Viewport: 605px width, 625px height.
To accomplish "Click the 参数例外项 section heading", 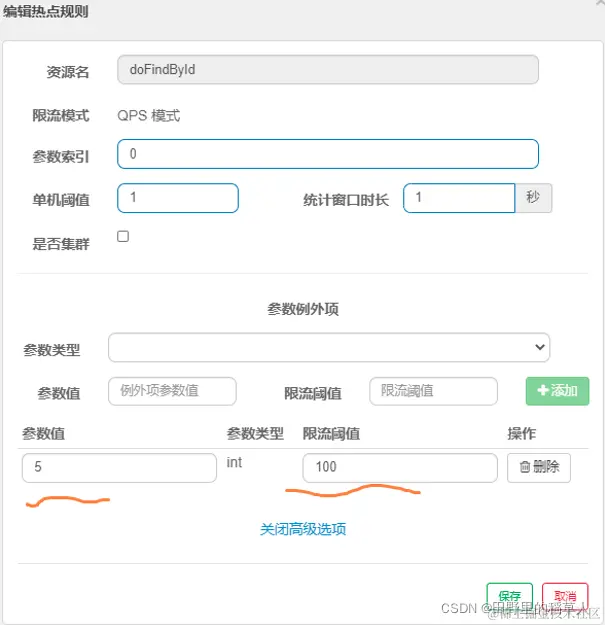I will (303, 309).
